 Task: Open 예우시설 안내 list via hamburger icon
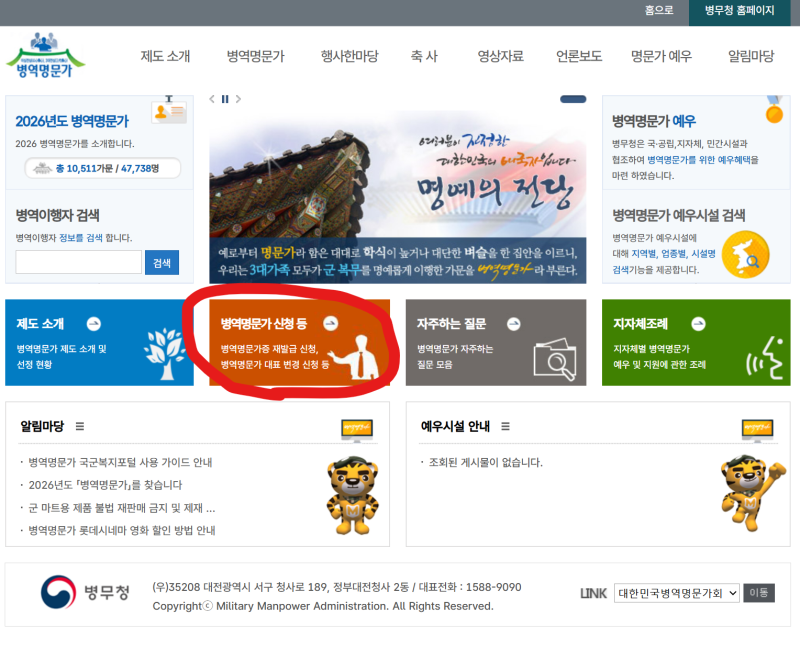pos(505,426)
